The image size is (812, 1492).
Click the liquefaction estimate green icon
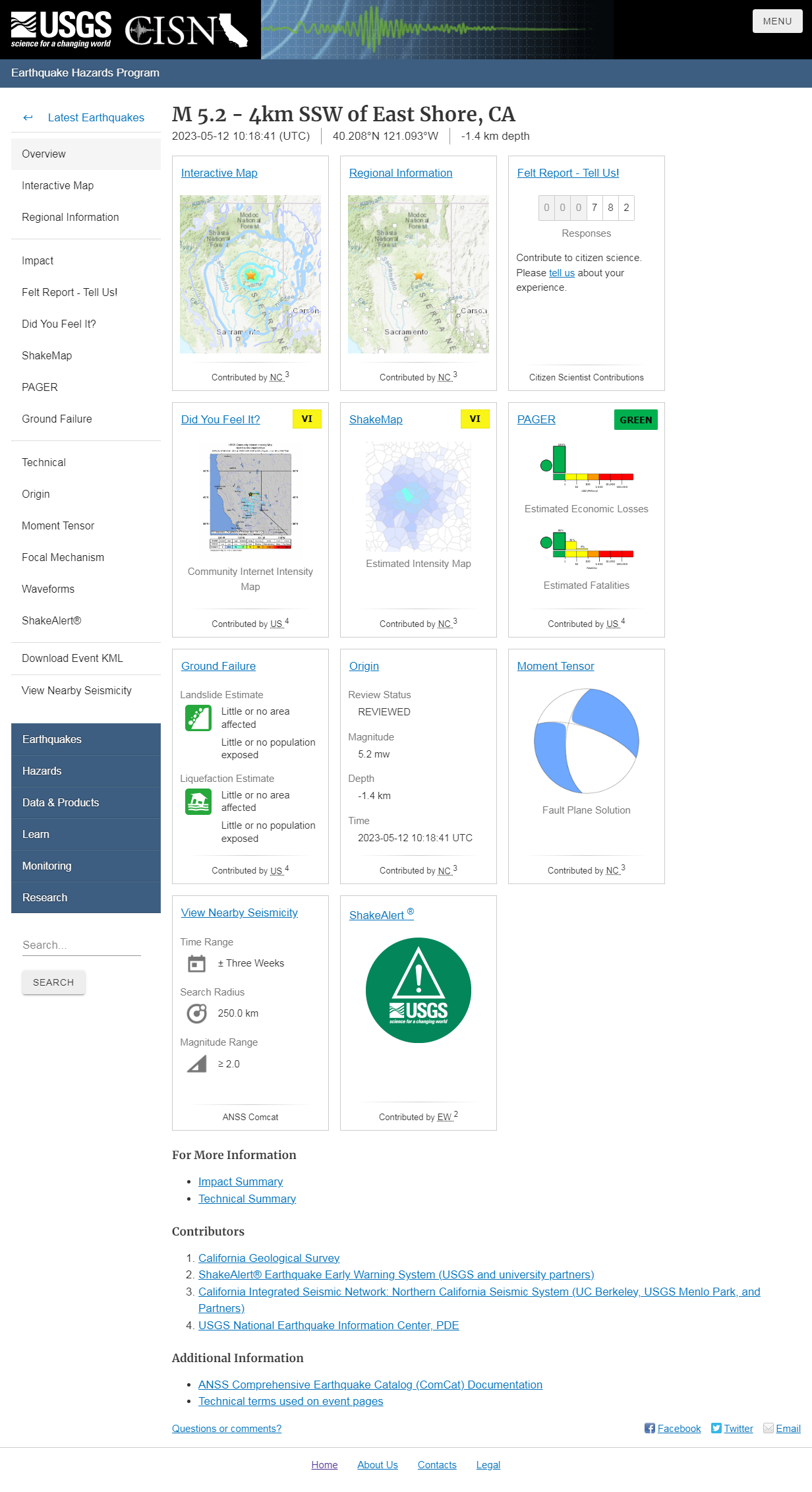point(198,802)
